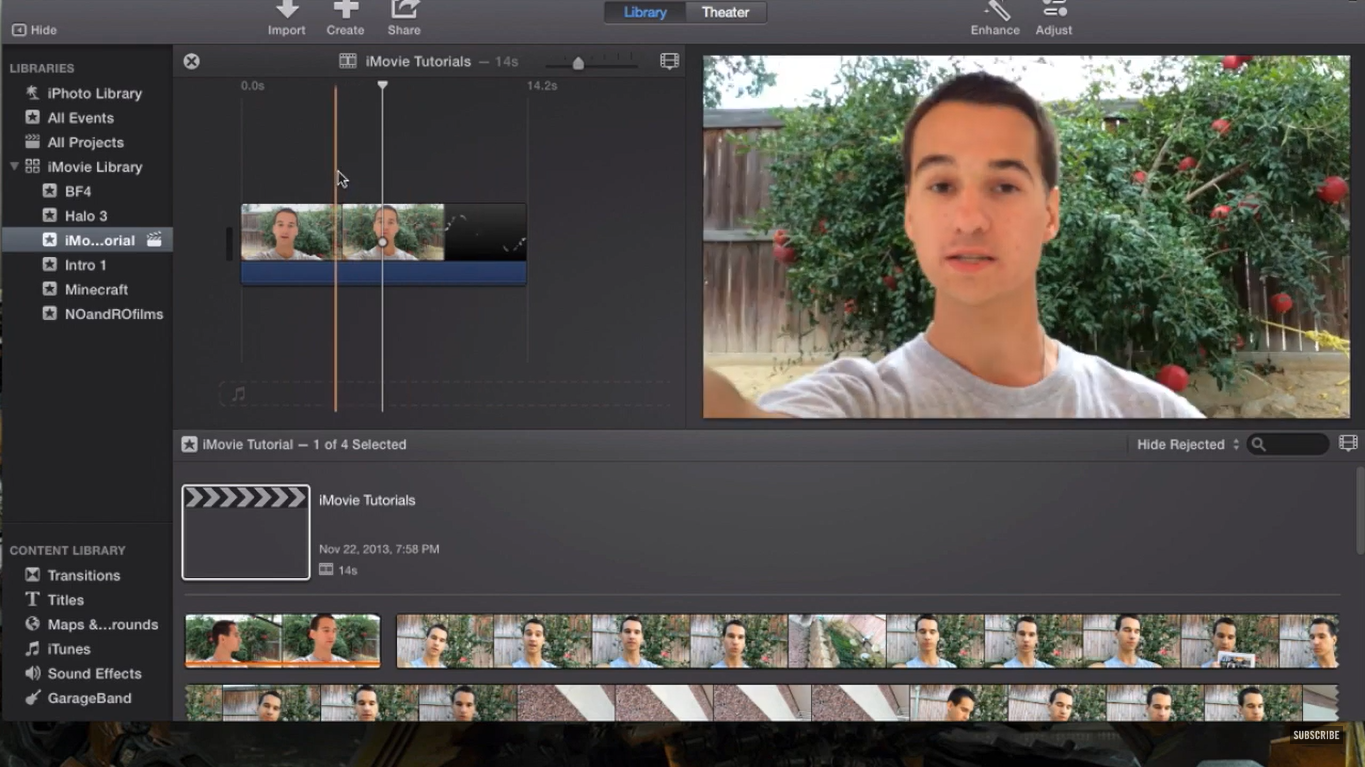Screen dimensions: 1365x767
Task: Select the Minecraft library item
Action: 96,289
